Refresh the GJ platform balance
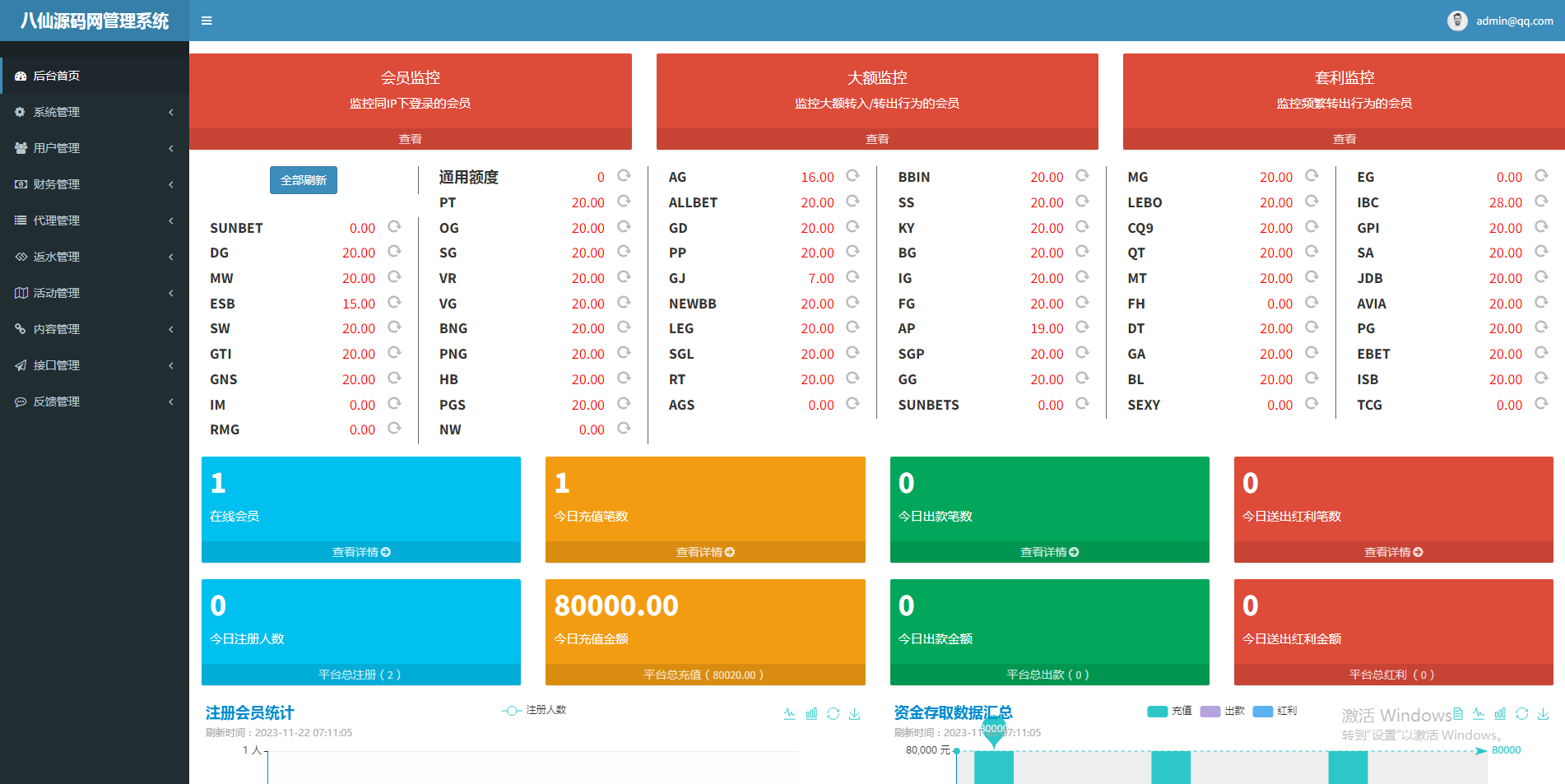This screenshot has width=1565, height=784. [x=852, y=277]
